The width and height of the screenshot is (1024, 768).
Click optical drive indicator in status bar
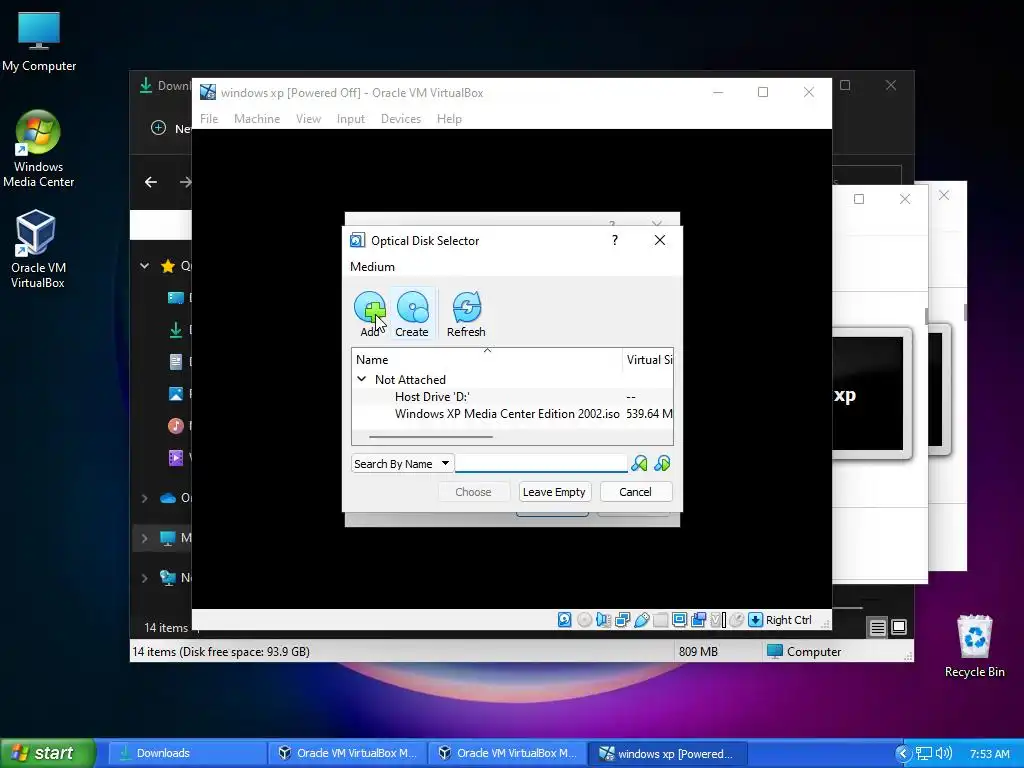pos(584,620)
